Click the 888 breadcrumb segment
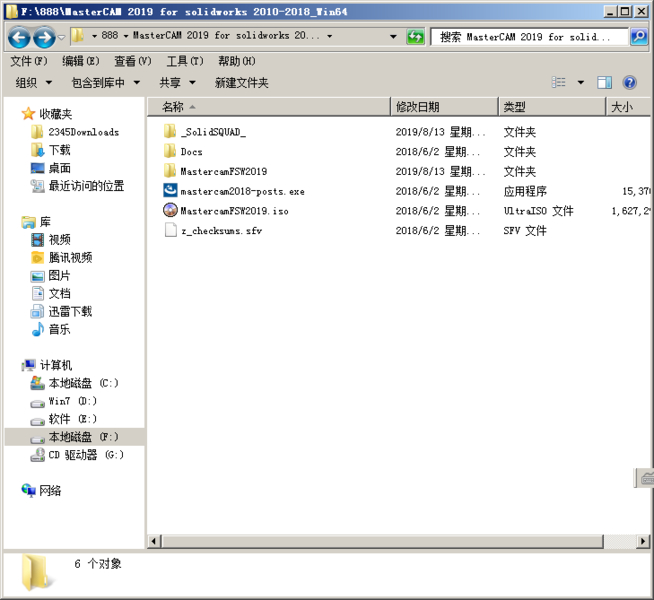The image size is (654, 600). (x=110, y=35)
